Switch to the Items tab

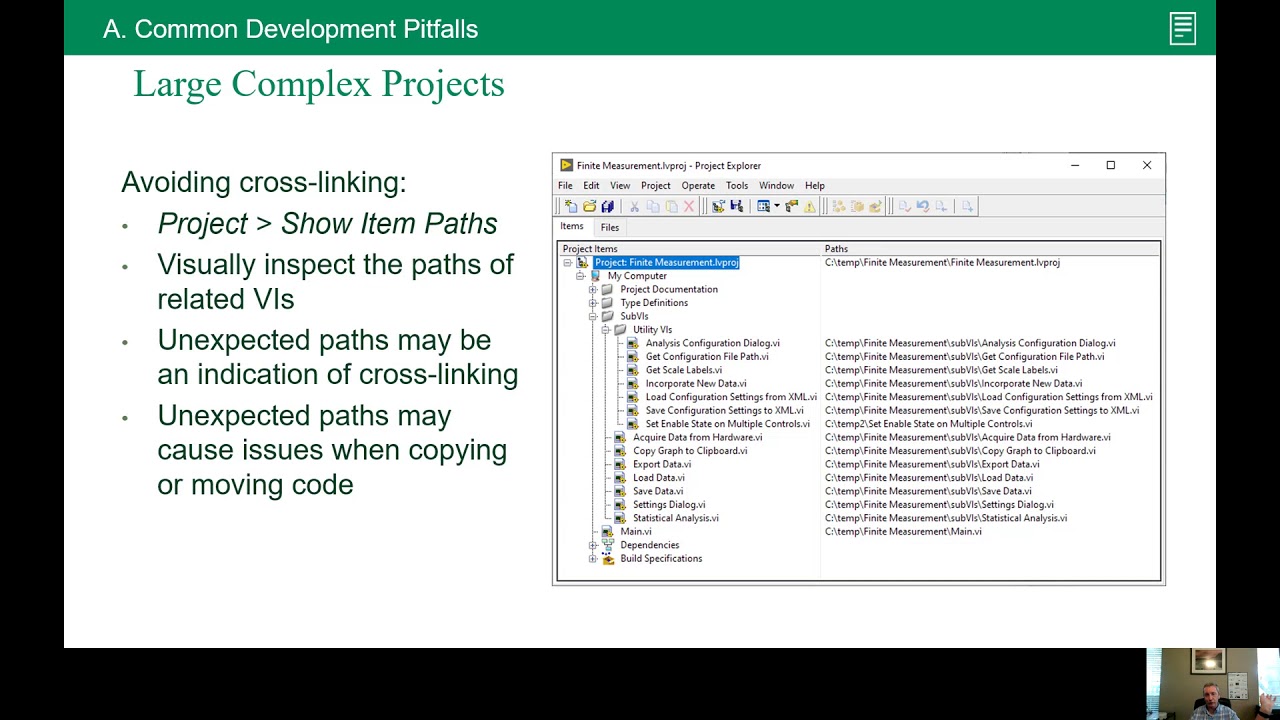click(x=572, y=227)
